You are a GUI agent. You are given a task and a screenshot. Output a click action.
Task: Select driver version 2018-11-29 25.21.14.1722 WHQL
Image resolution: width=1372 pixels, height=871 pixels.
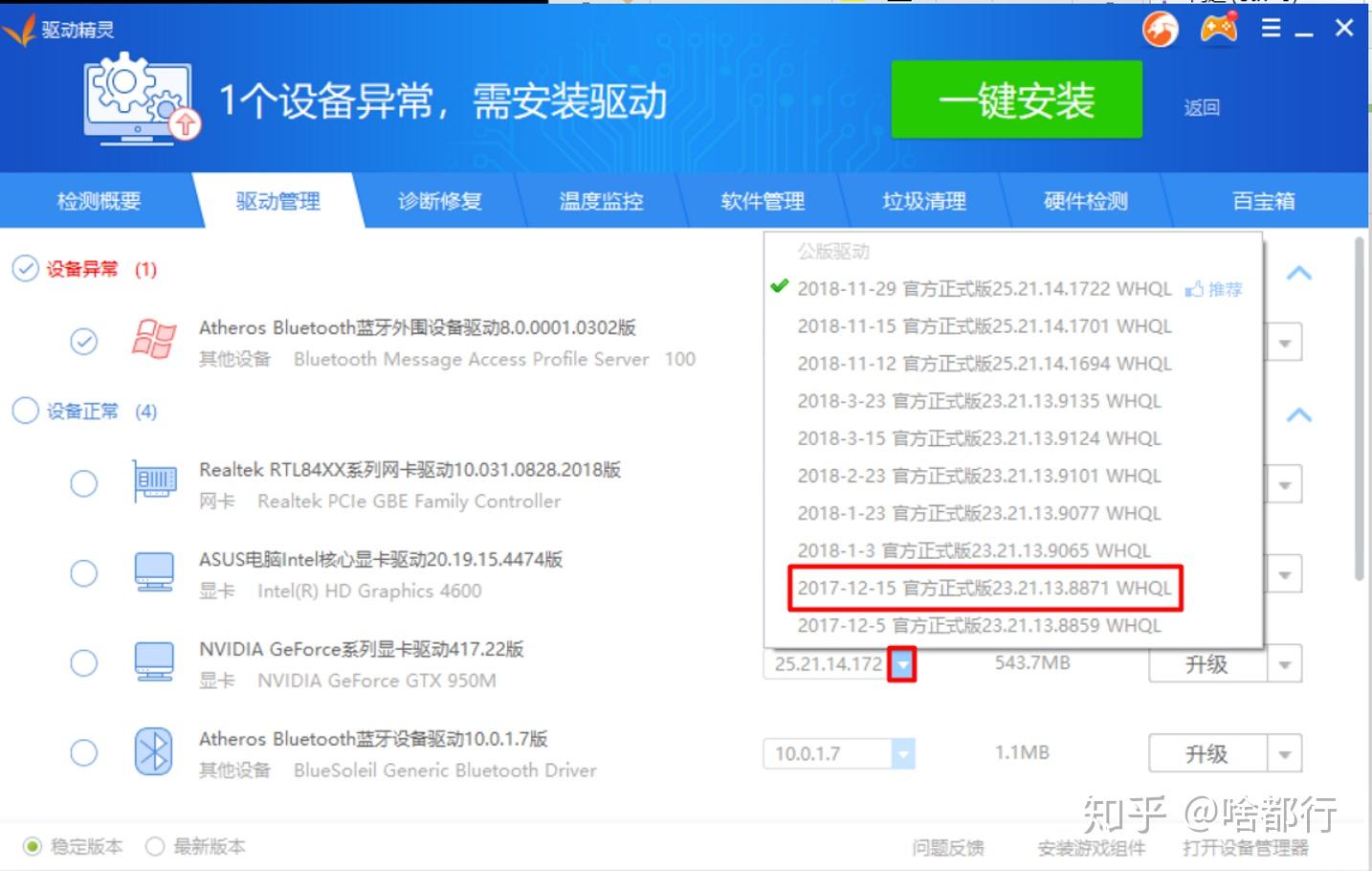coord(984,289)
